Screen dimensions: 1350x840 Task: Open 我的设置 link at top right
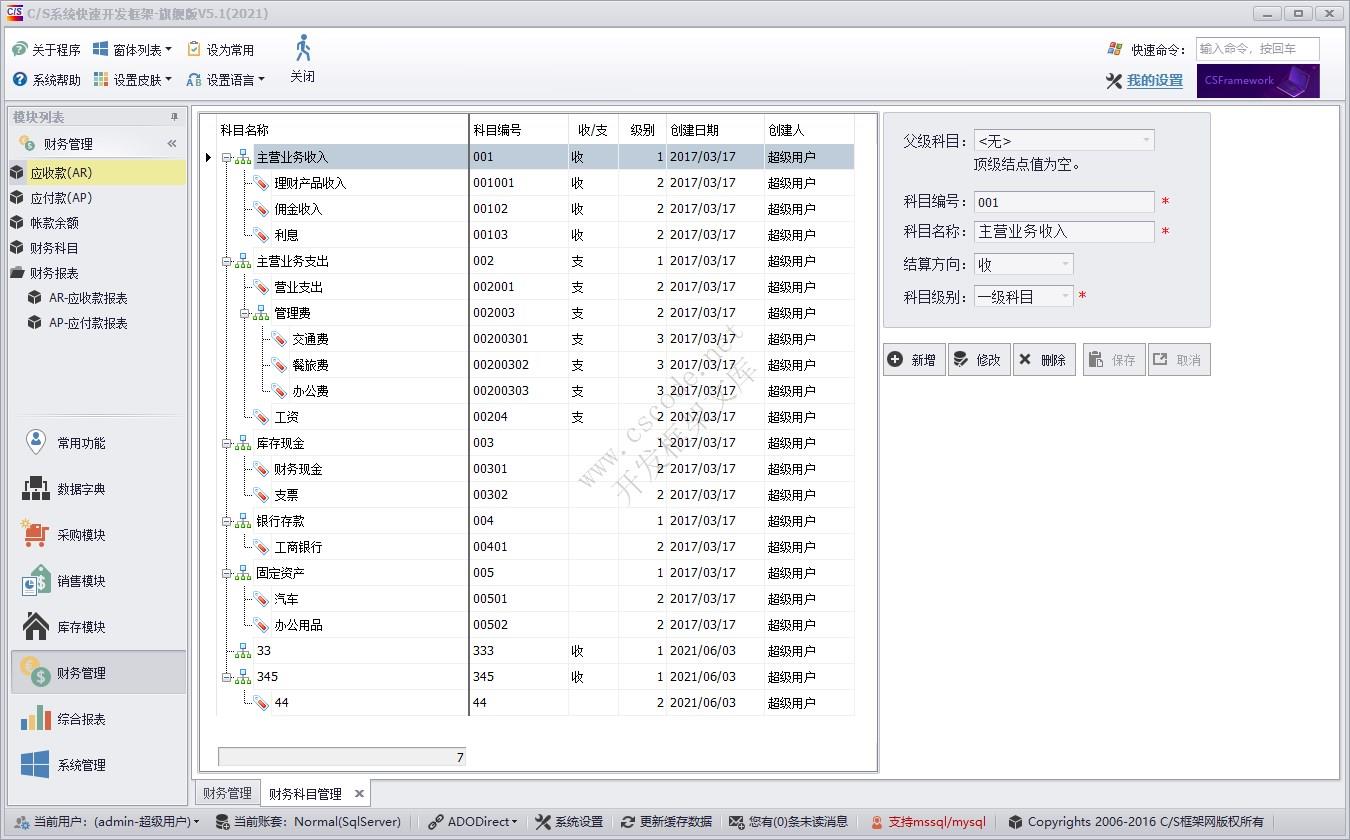click(x=1152, y=80)
